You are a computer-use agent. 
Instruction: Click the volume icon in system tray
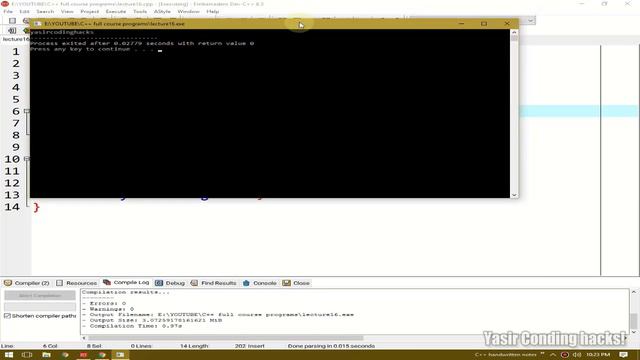coord(577,355)
